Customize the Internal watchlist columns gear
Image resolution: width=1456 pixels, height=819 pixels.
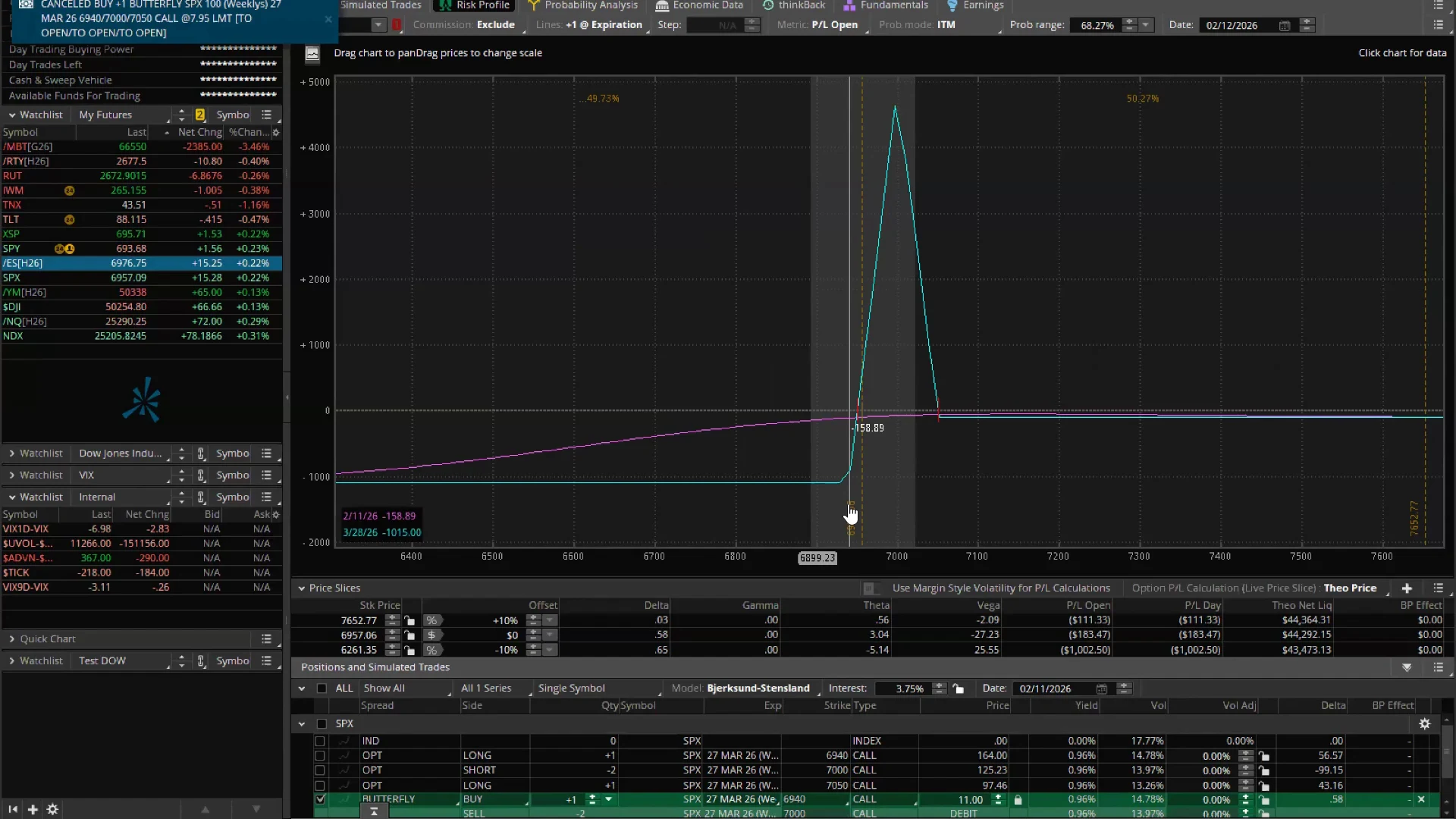275,515
